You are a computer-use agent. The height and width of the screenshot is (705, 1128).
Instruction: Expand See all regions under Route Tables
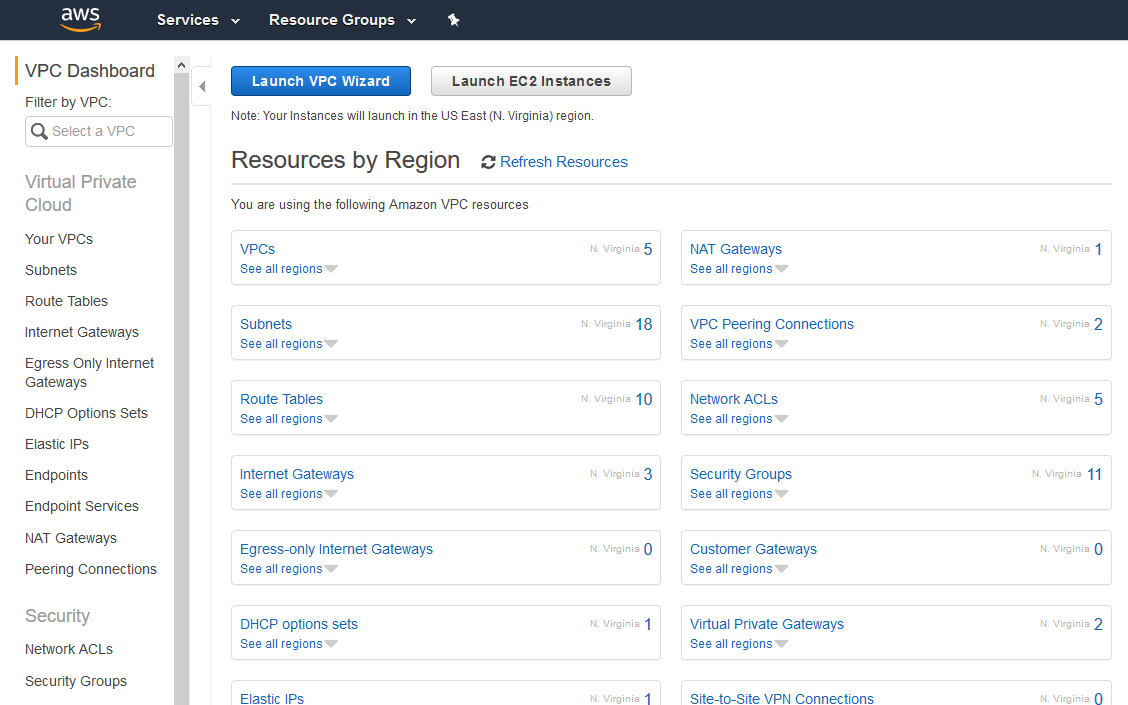coord(288,419)
